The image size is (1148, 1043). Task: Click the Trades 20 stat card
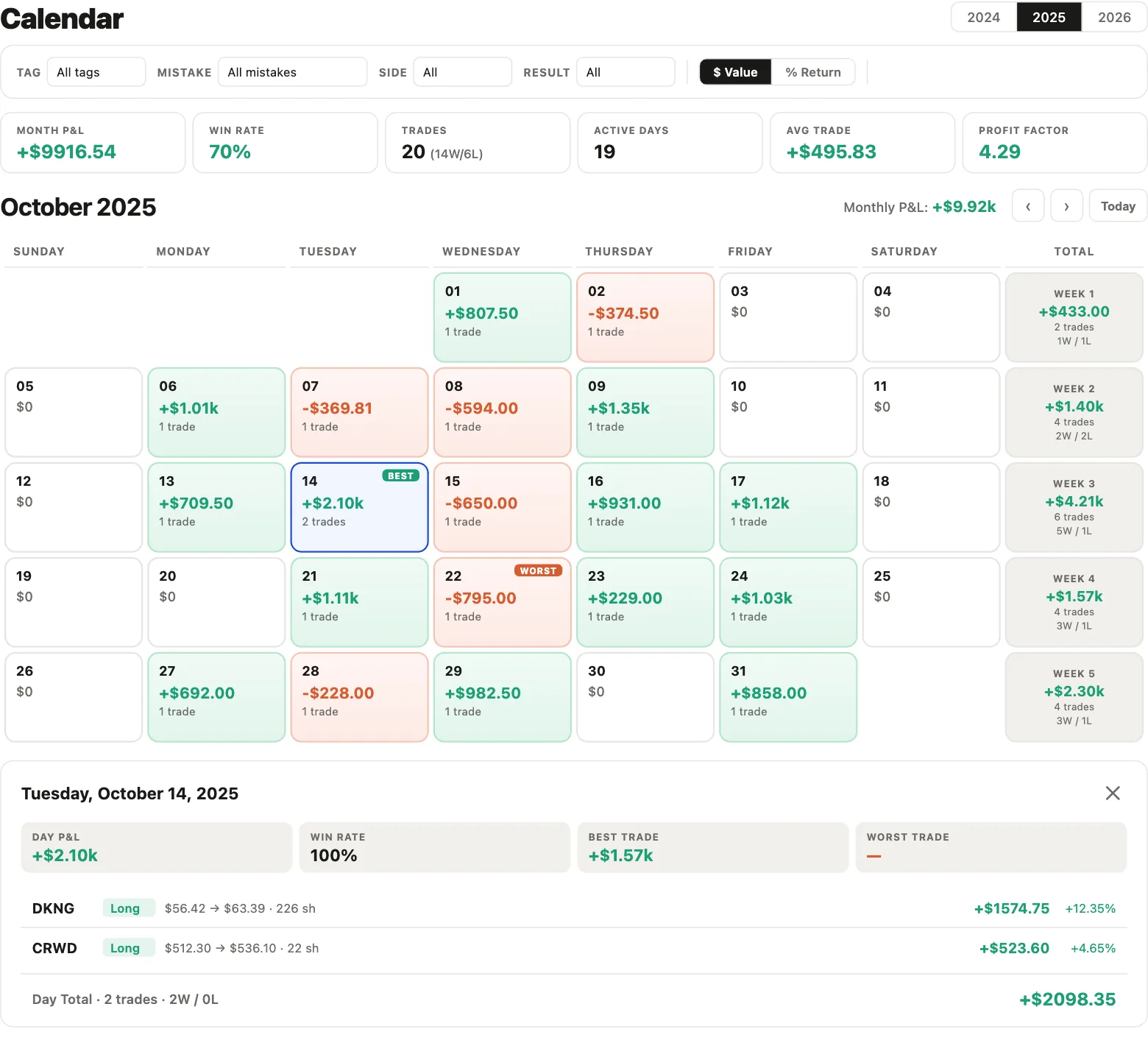pos(478,143)
